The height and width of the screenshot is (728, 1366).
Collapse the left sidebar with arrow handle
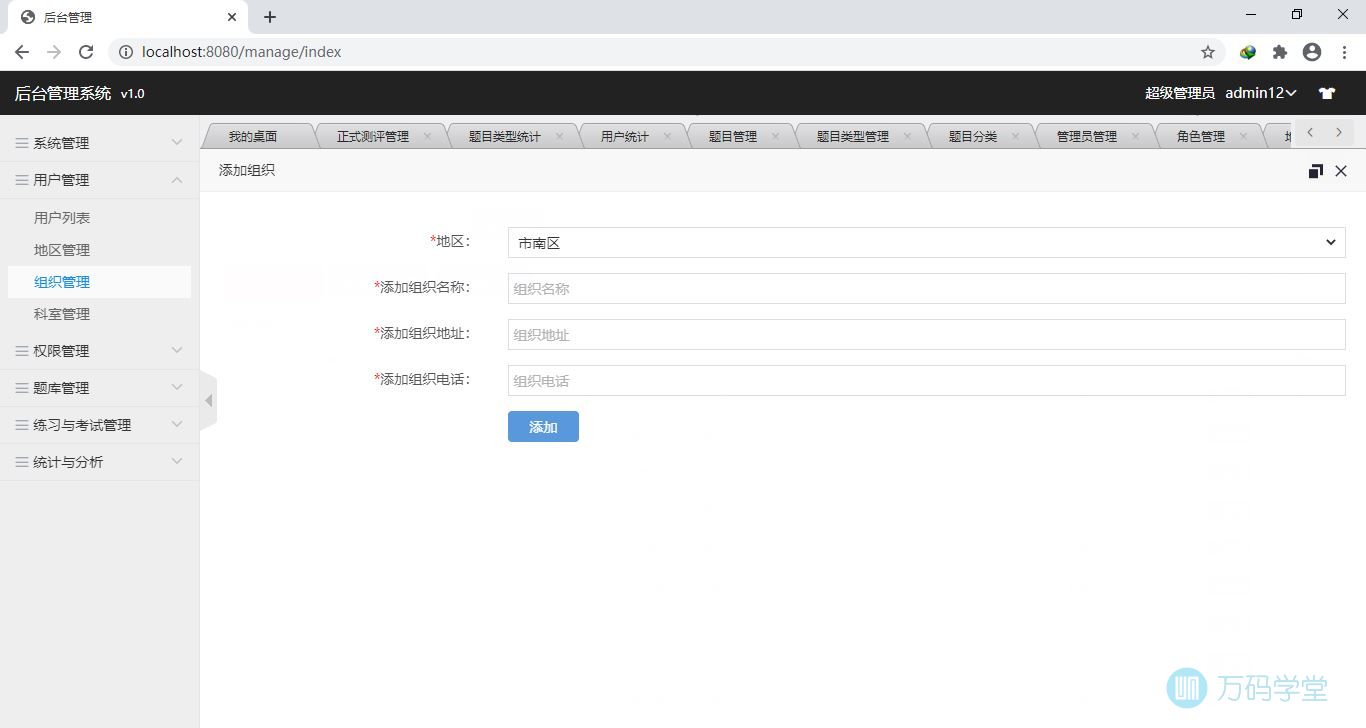208,401
